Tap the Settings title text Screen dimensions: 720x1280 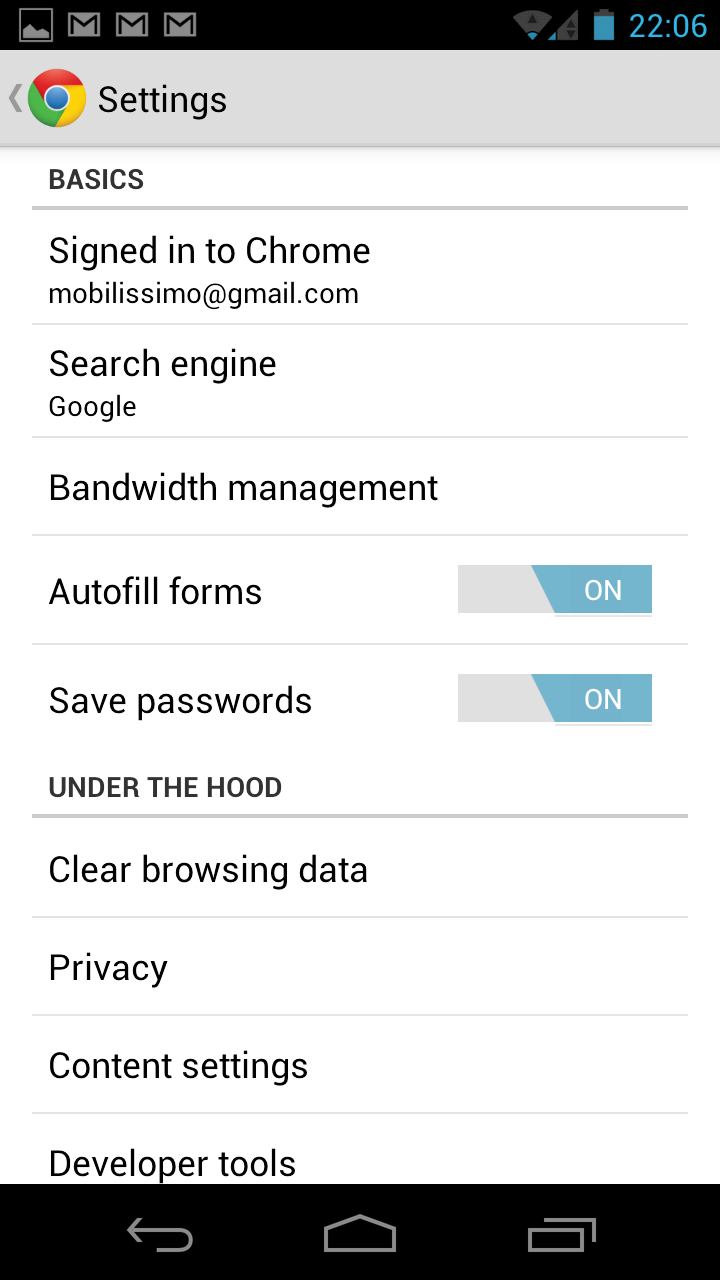coord(162,100)
